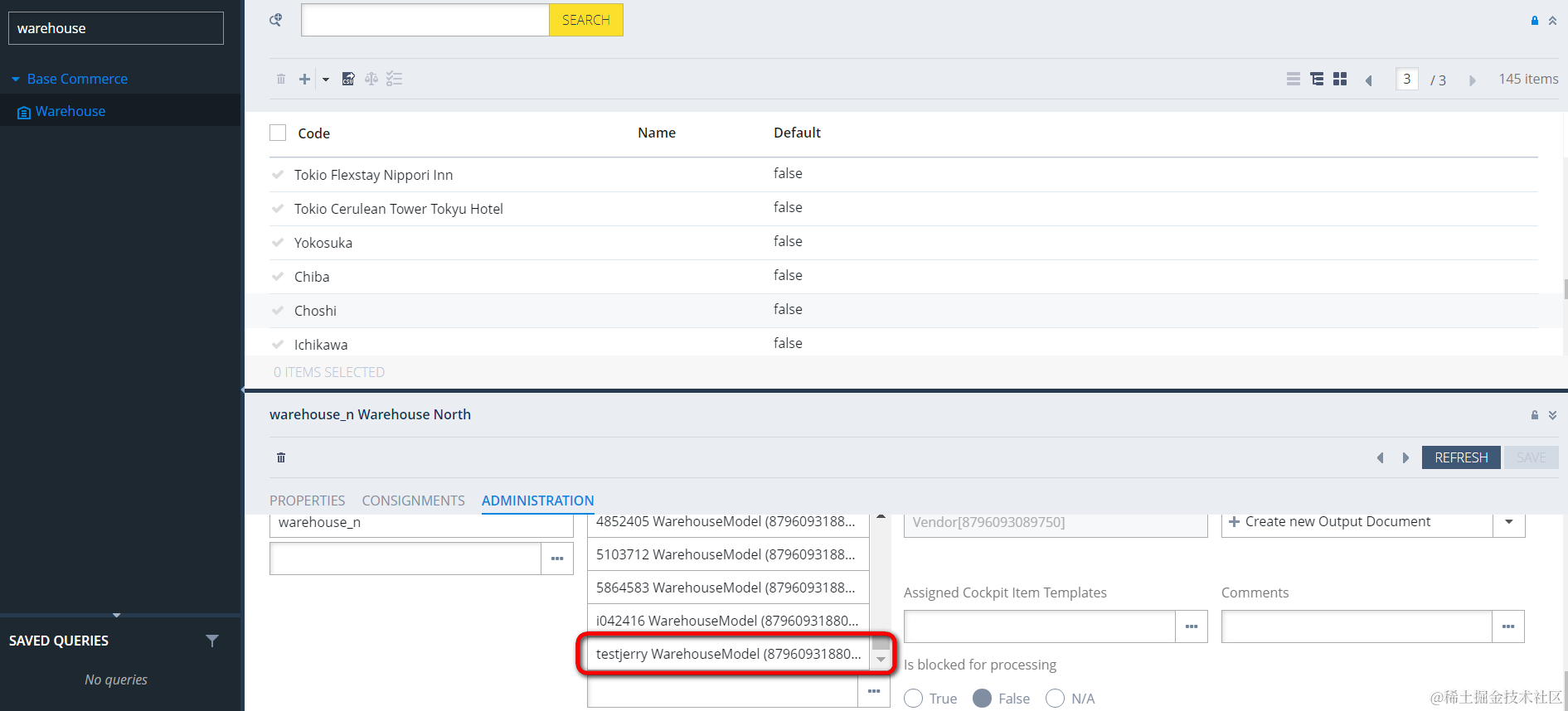The height and width of the screenshot is (711, 1568).
Task: Open ellipsis button below warehouse_n field
Action: tap(557, 559)
